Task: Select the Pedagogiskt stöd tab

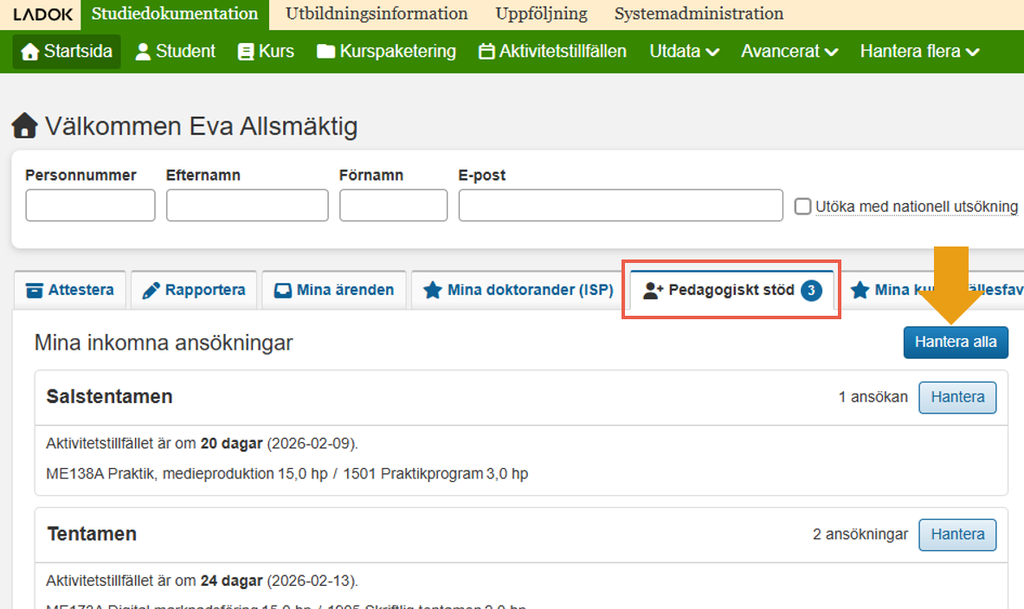Action: (x=731, y=290)
